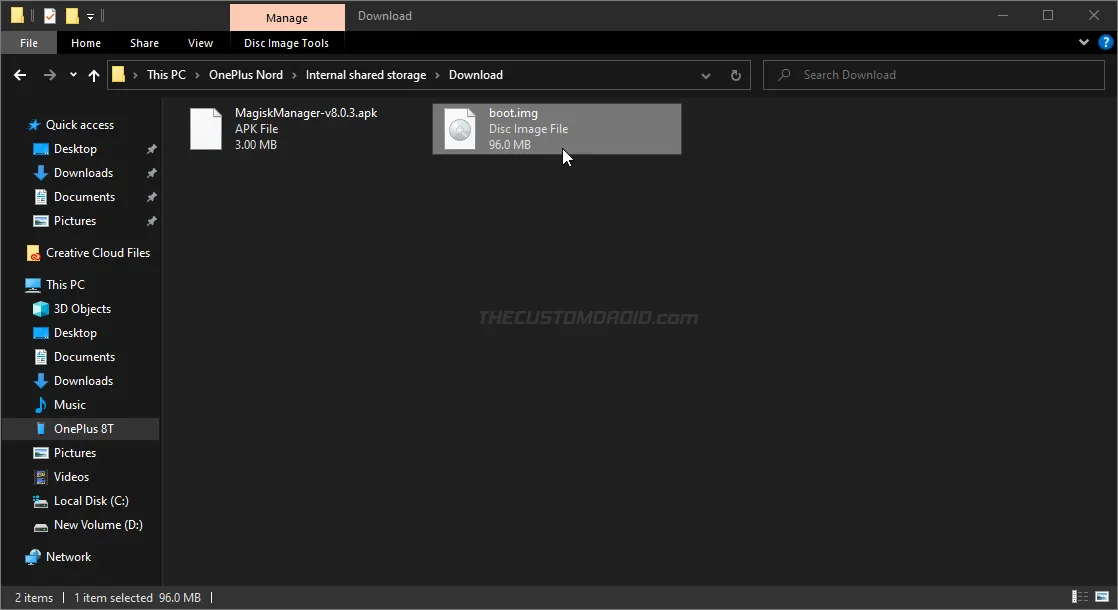Select Local Disk (C:) in navigation pane
This screenshot has height=610, width=1118.
pos(91,501)
